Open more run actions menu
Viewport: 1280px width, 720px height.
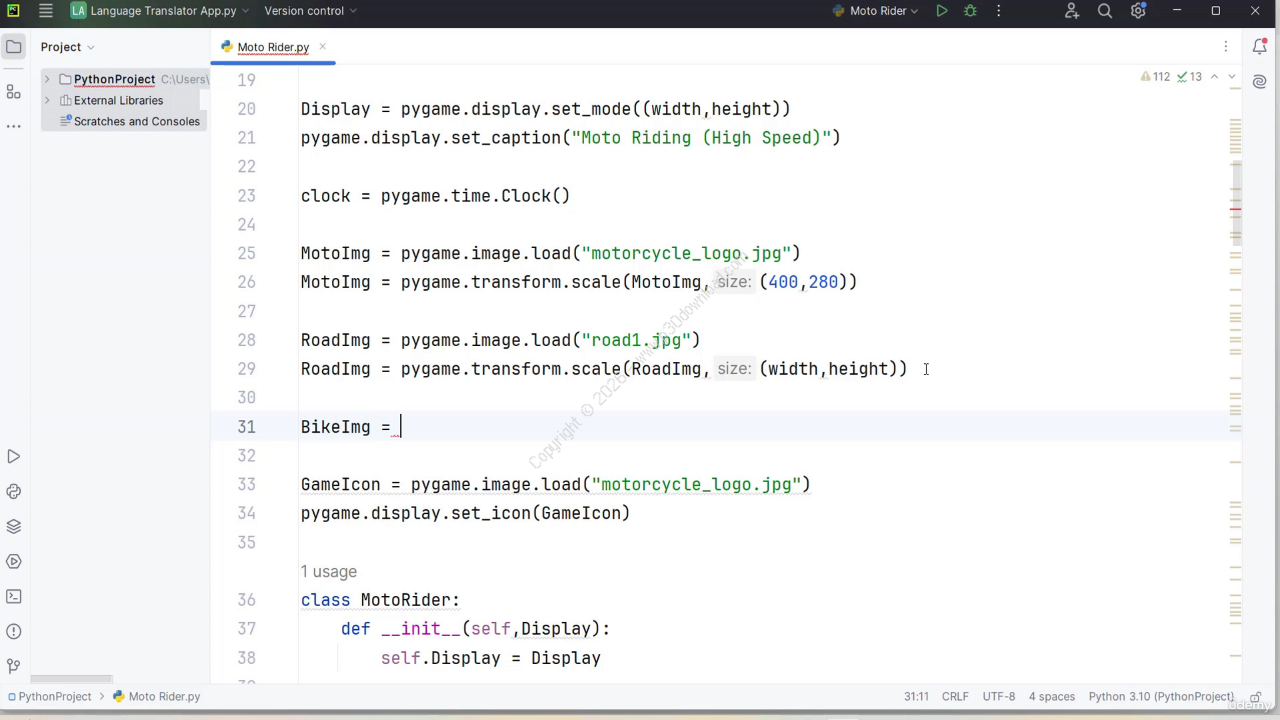[998, 11]
